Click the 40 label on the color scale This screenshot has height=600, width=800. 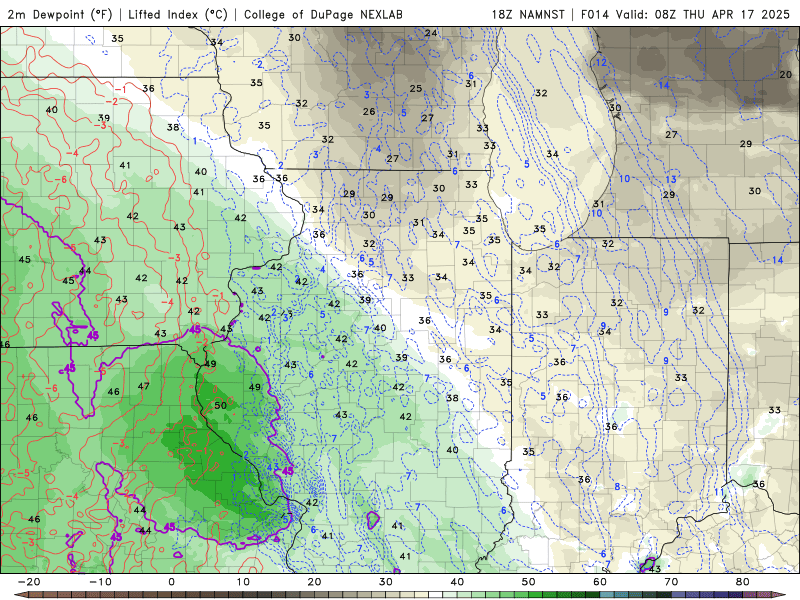point(457,582)
